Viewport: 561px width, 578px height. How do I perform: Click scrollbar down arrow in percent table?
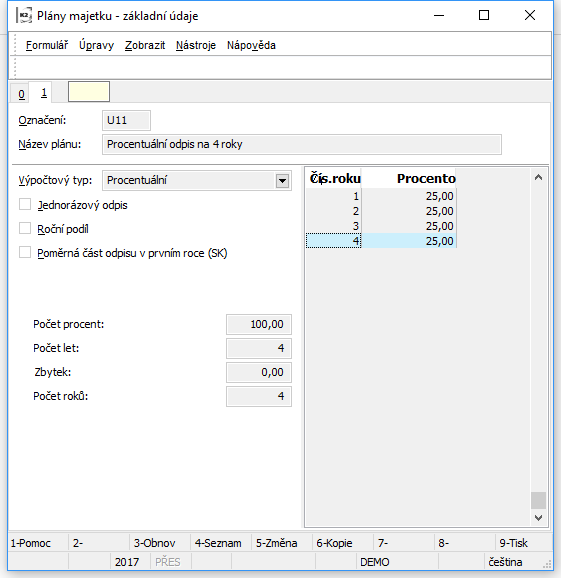click(538, 518)
